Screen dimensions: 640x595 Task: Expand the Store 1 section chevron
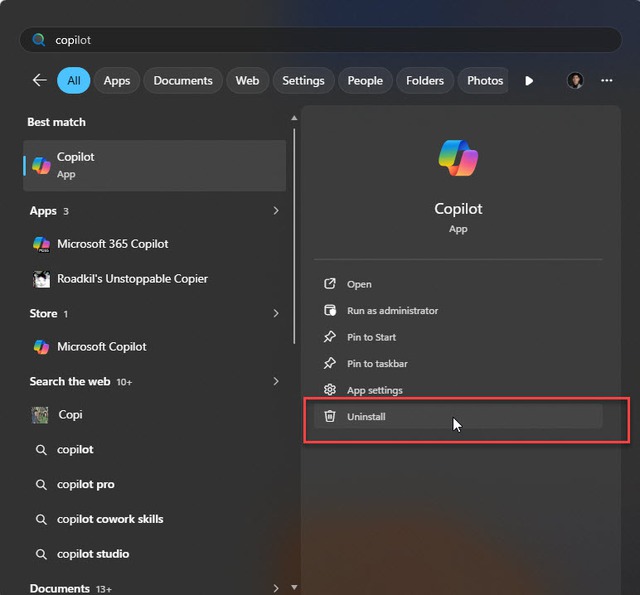(x=276, y=313)
